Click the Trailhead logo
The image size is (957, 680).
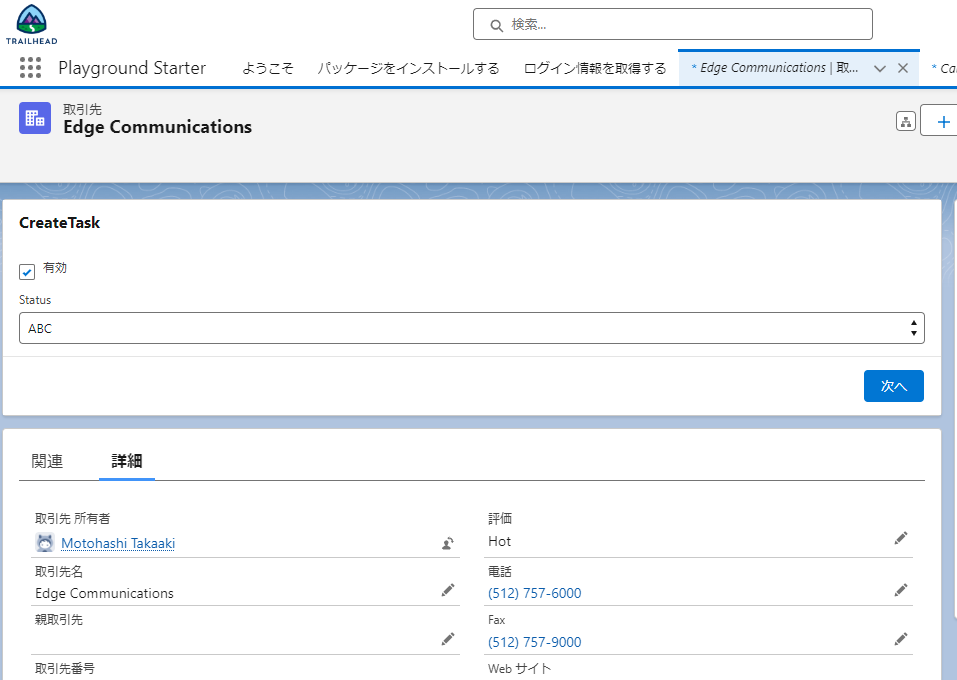pyautogui.click(x=31, y=25)
